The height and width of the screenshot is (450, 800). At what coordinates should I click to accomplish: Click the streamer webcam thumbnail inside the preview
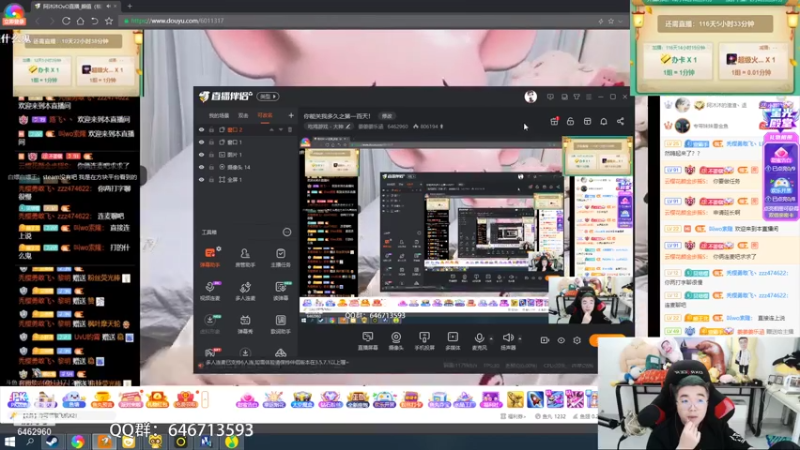pyautogui.click(x=590, y=301)
